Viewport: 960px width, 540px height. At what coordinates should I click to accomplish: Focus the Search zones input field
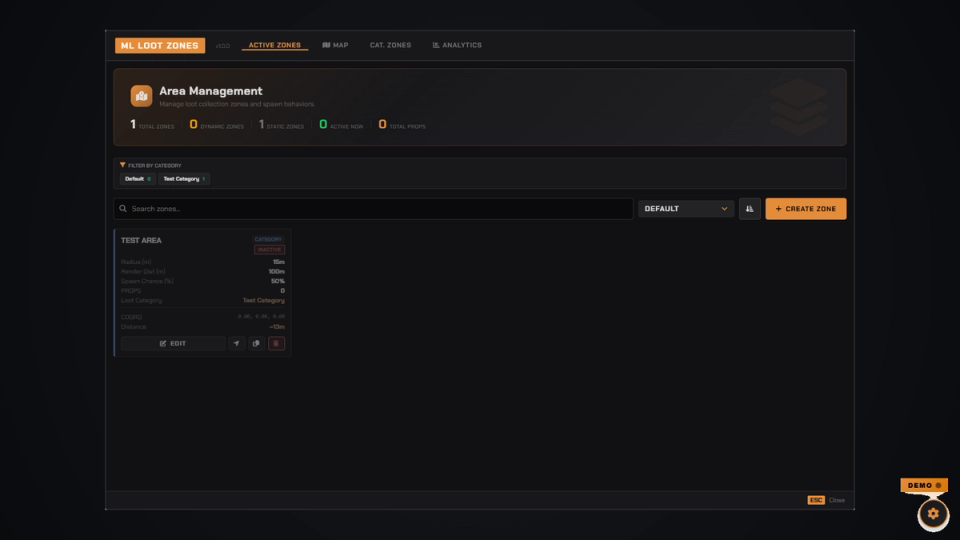(373, 209)
